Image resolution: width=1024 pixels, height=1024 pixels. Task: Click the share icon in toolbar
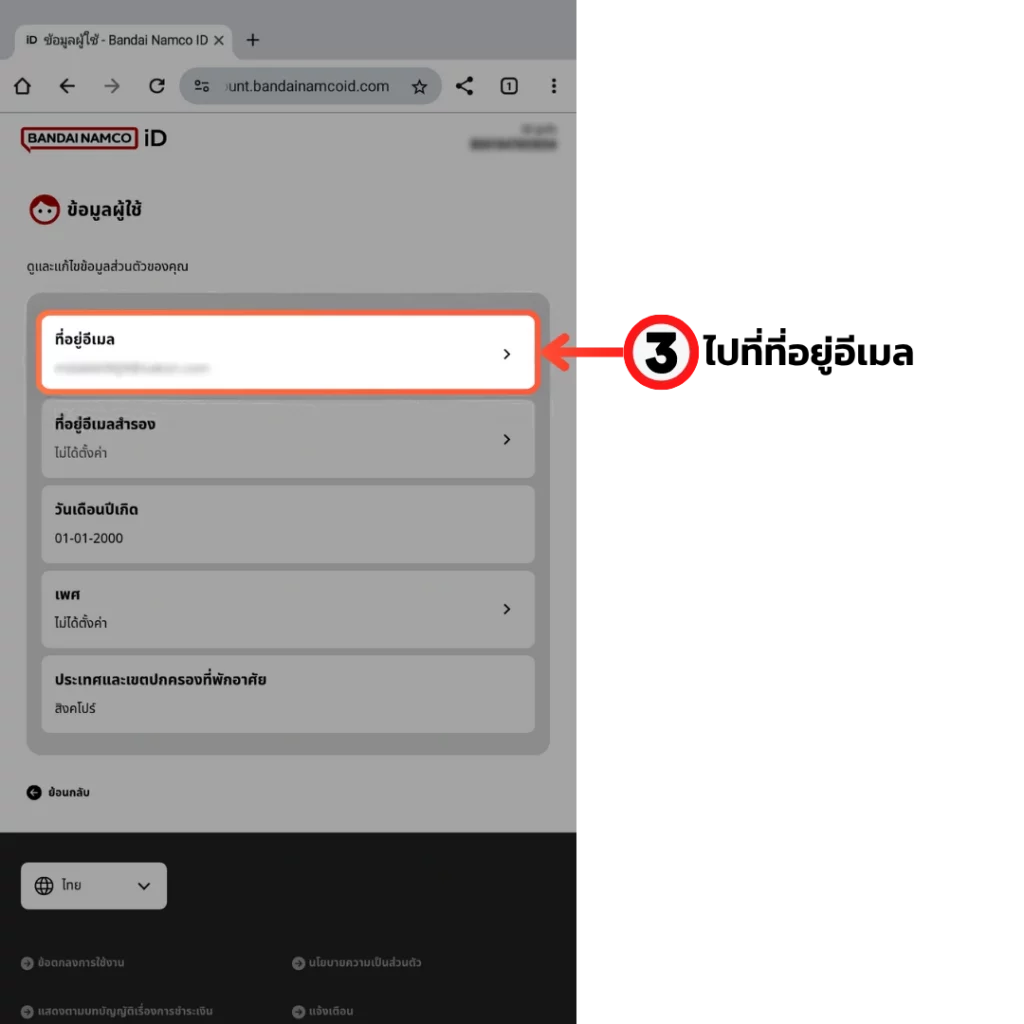464,86
